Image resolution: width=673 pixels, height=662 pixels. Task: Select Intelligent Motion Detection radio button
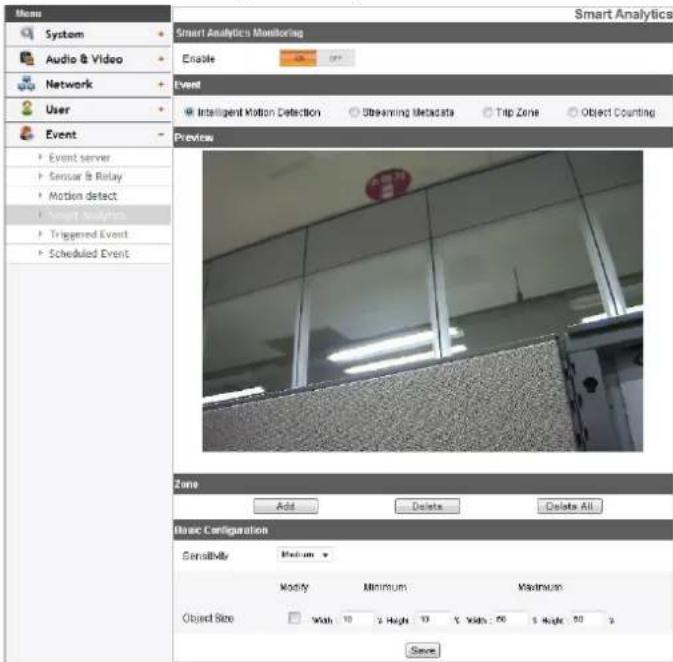[x=189, y=112]
